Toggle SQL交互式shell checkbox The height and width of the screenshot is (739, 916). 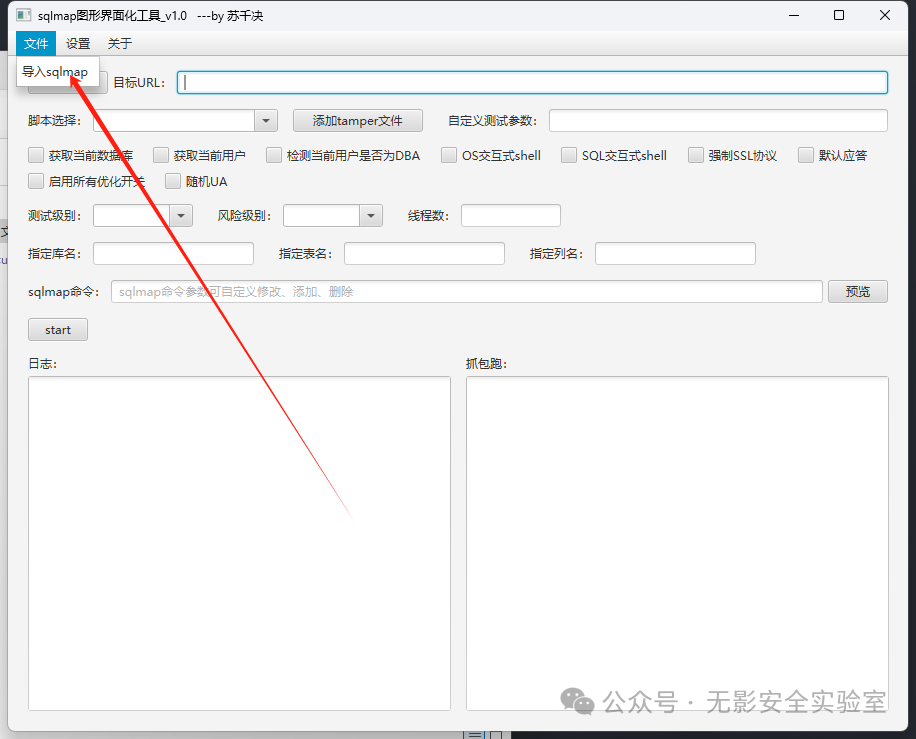(568, 155)
